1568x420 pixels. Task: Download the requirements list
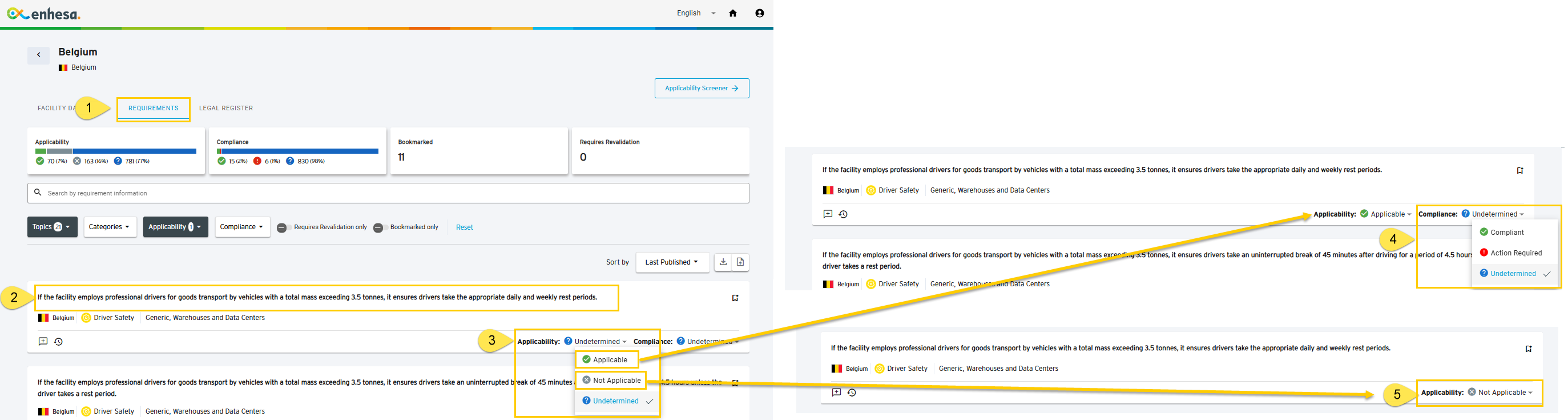click(x=723, y=262)
